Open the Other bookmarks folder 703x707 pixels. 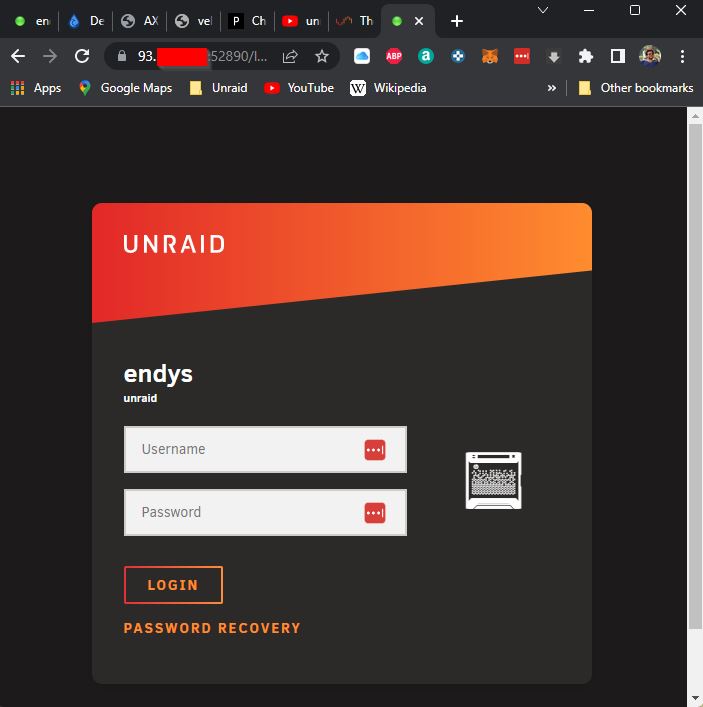636,88
